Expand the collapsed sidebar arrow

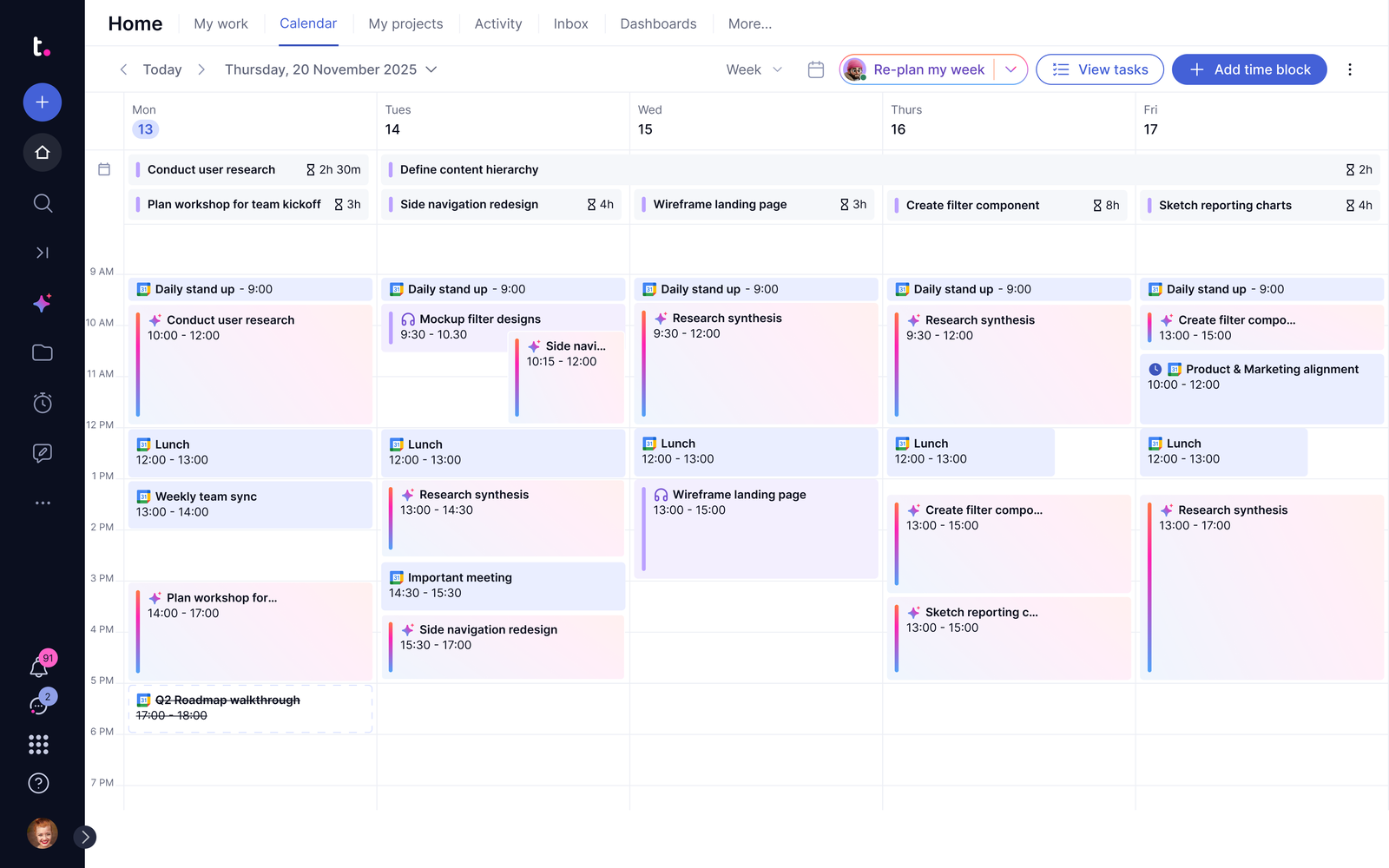(85, 837)
